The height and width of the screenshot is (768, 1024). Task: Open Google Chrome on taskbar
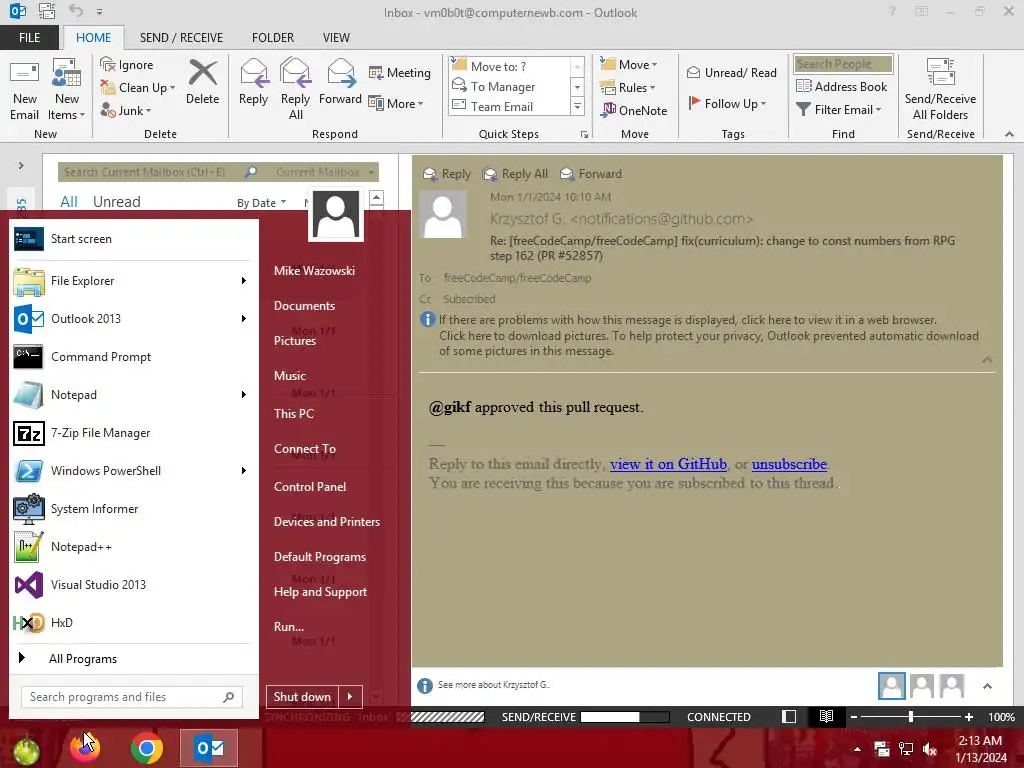(x=147, y=748)
